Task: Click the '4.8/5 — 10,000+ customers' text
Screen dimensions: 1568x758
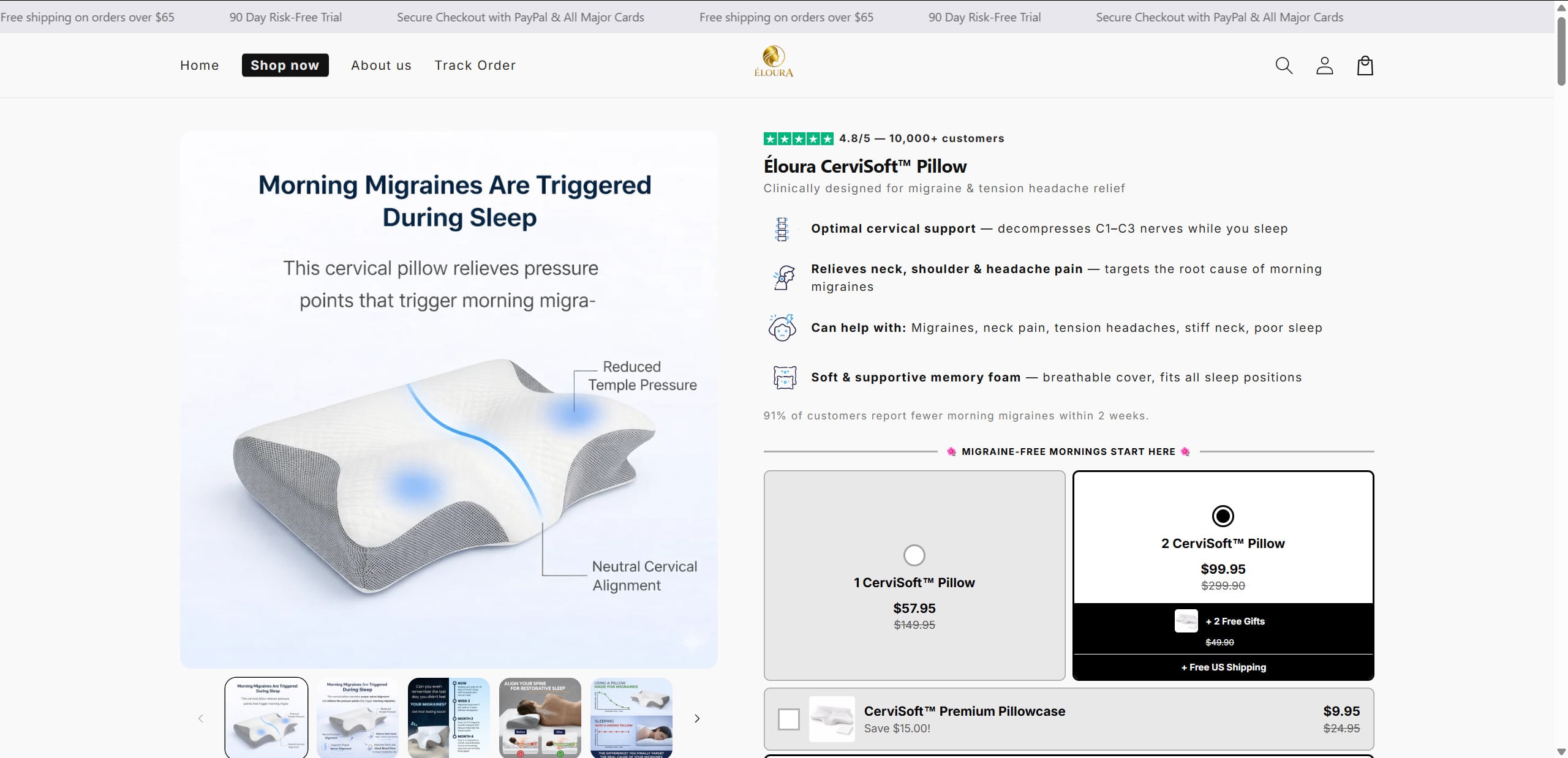Action: [x=922, y=138]
